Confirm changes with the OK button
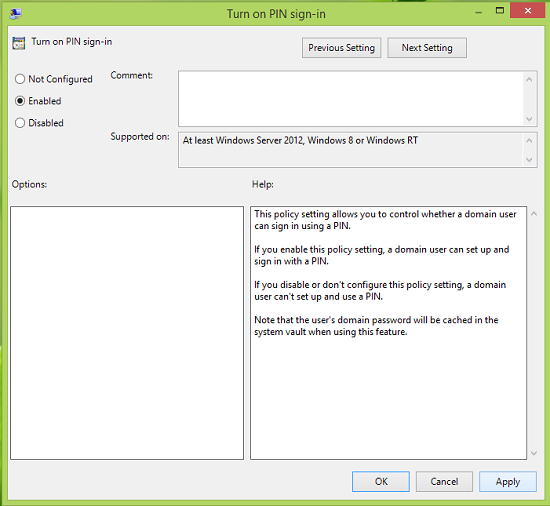 click(381, 481)
